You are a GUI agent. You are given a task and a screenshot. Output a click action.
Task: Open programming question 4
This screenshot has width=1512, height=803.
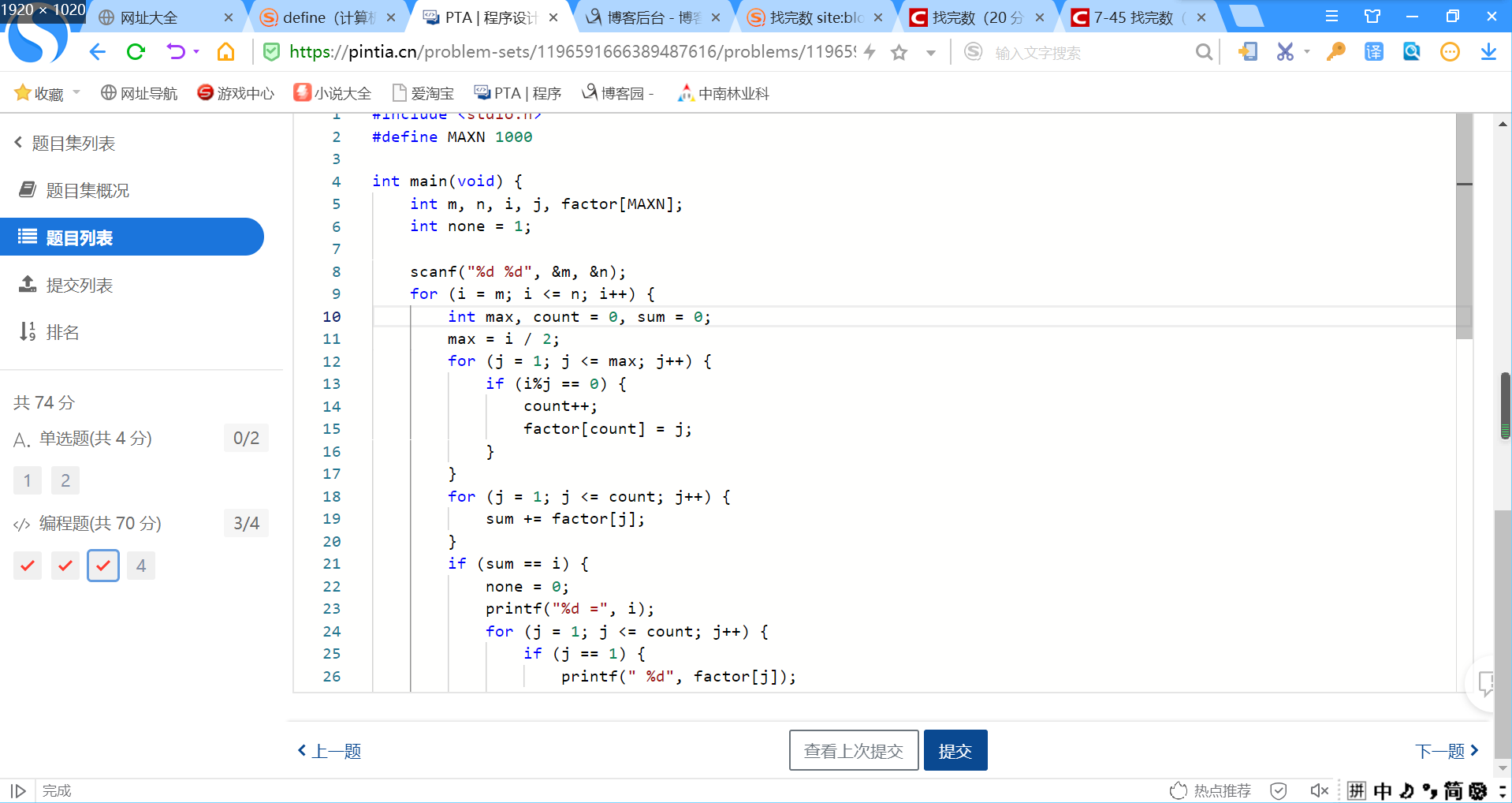click(141, 566)
